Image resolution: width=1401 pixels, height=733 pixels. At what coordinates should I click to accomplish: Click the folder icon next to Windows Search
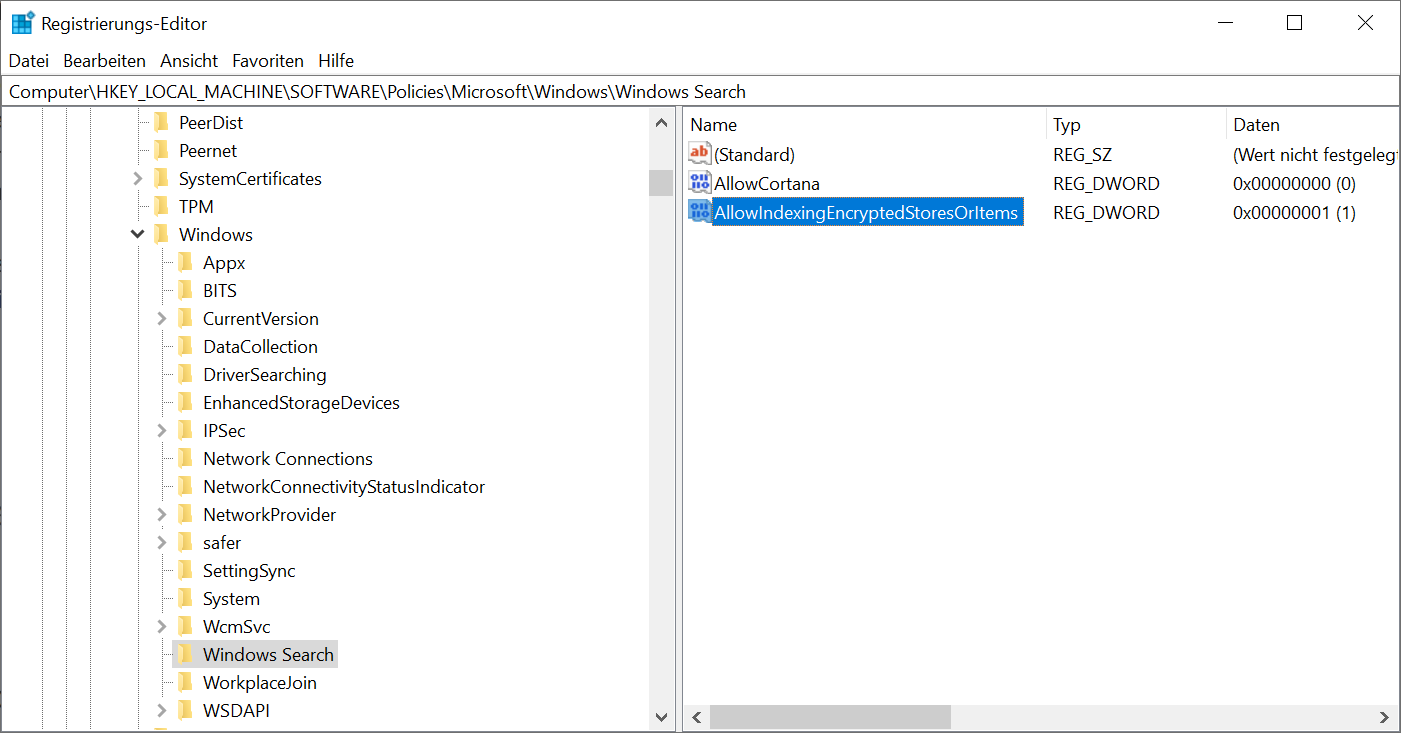point(185,655)
